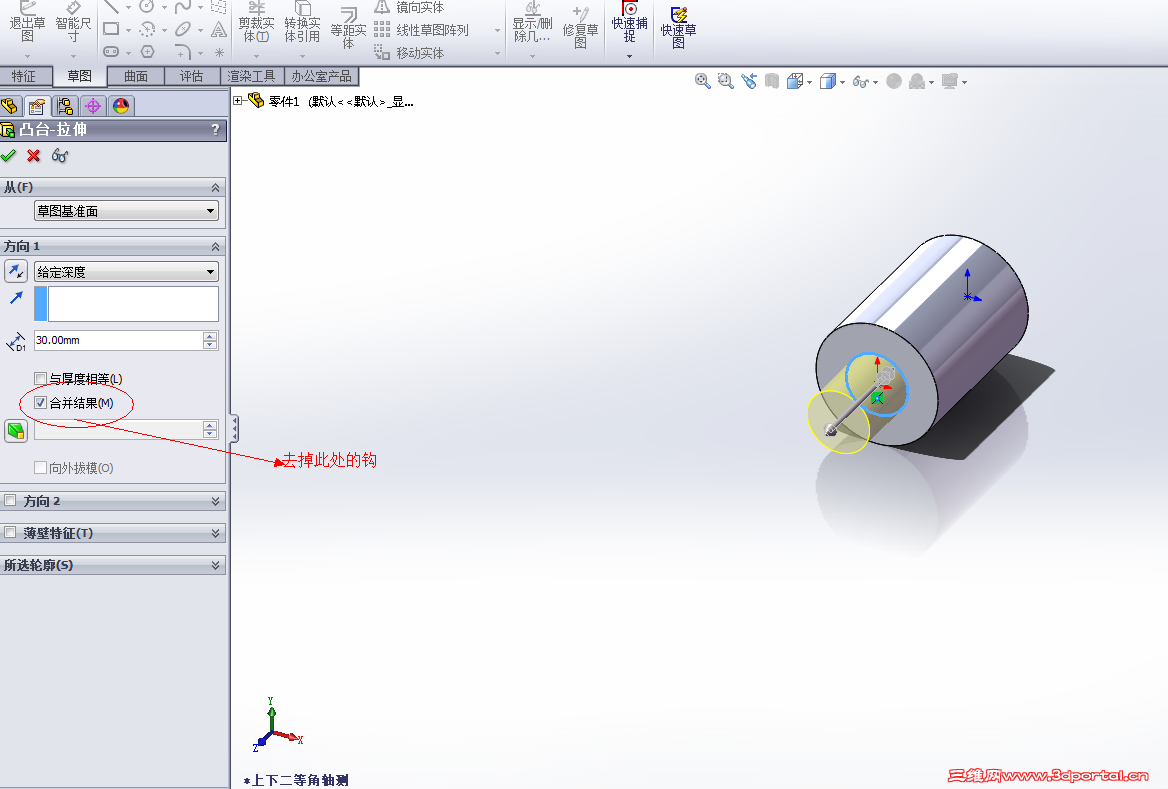Open the 草图基准面 From dropdown
Screen dimensions: 1168x789
(x=126, y=211)
